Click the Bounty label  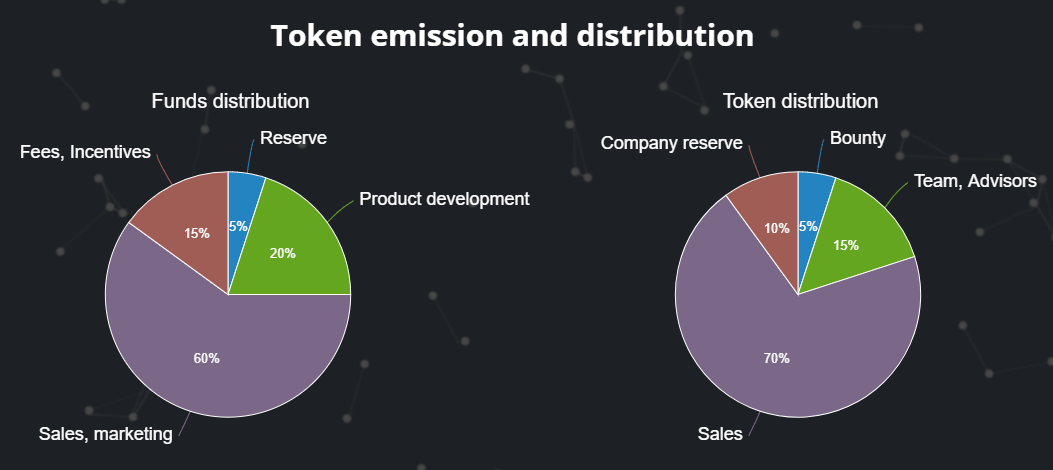(857, 138)
